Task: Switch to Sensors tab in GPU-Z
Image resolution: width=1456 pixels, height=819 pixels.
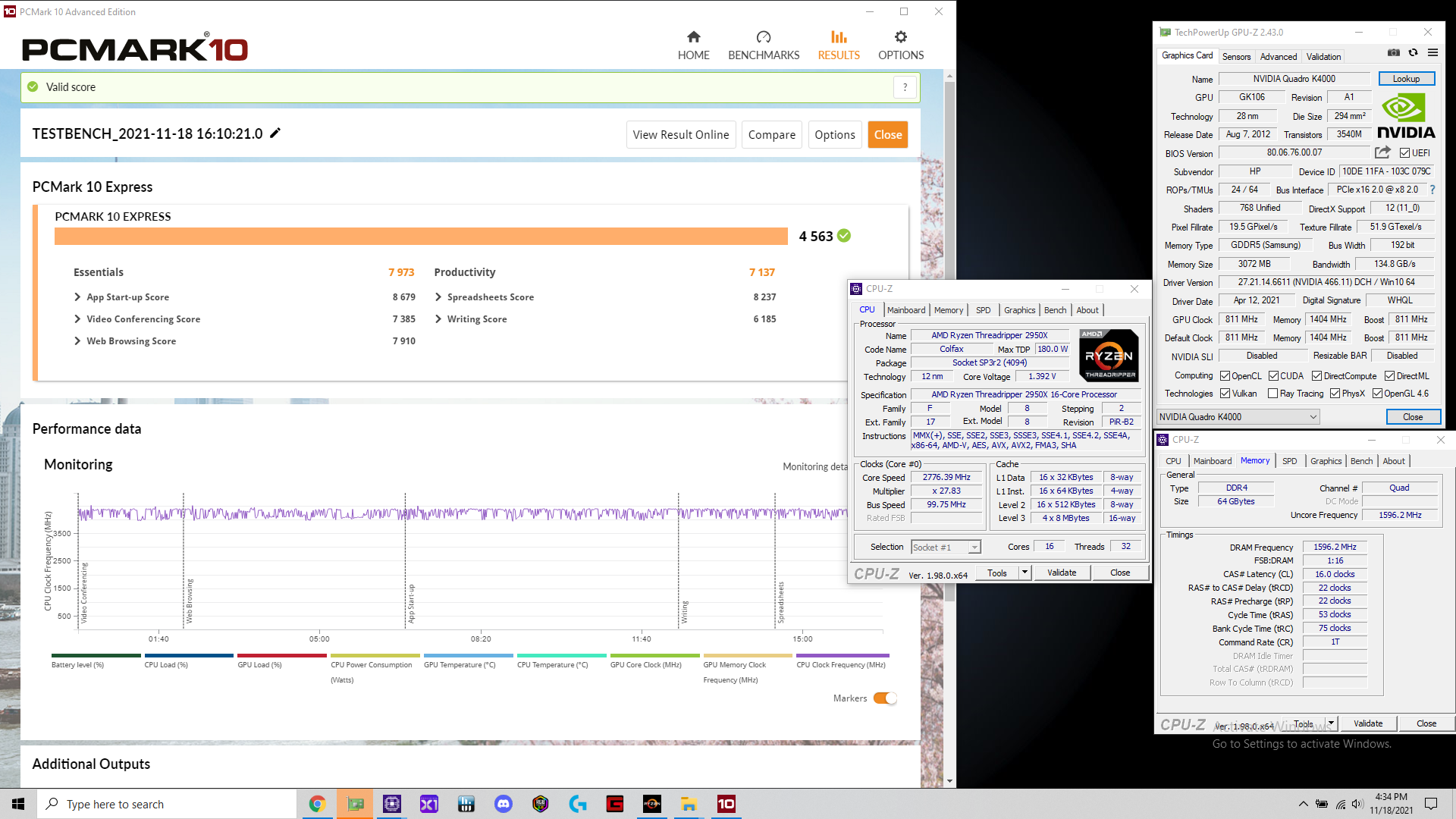Action: pyautogui.click(x=1236, y=57)
